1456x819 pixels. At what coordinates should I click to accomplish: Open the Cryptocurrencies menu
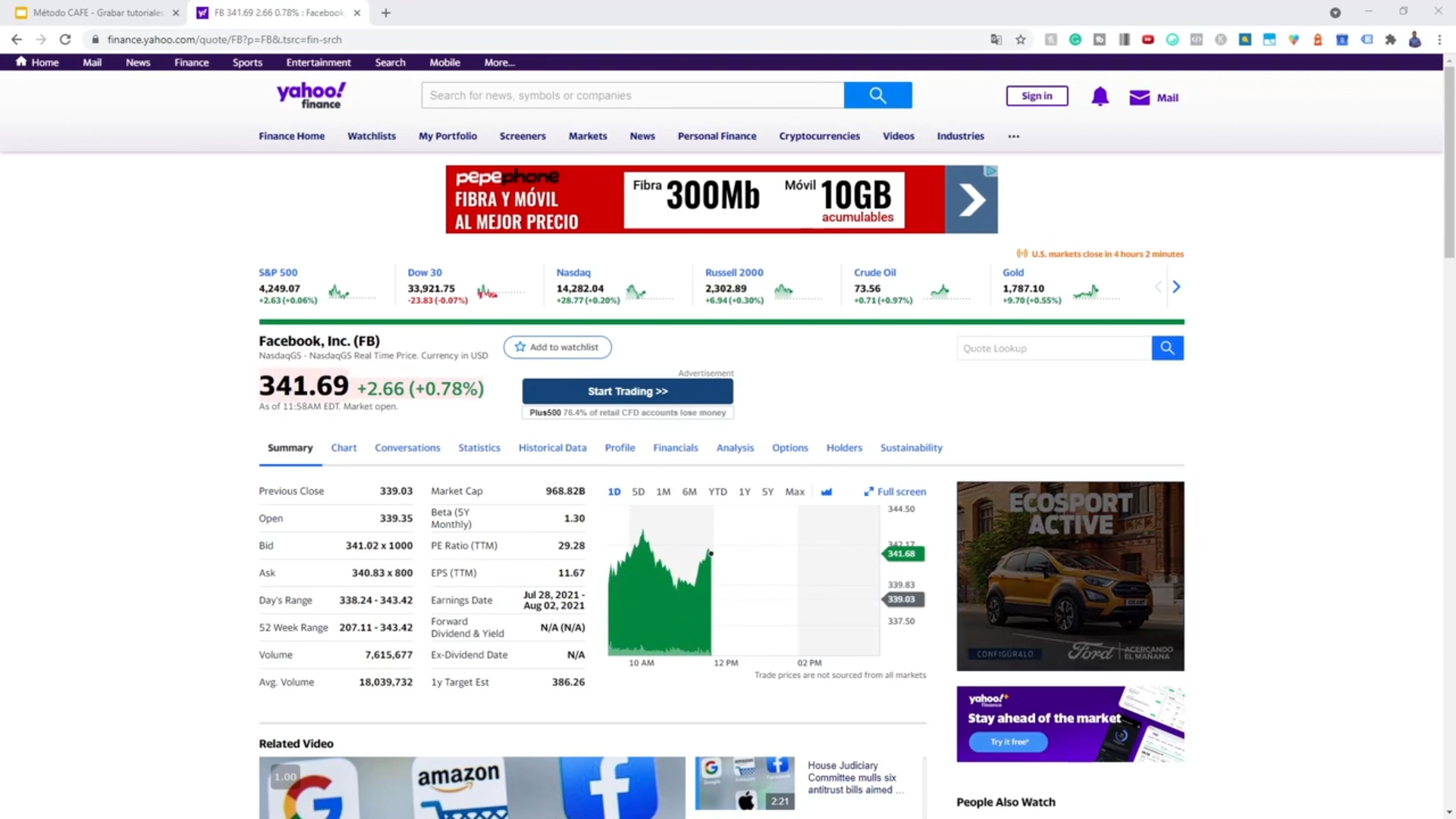click(820, 136)
